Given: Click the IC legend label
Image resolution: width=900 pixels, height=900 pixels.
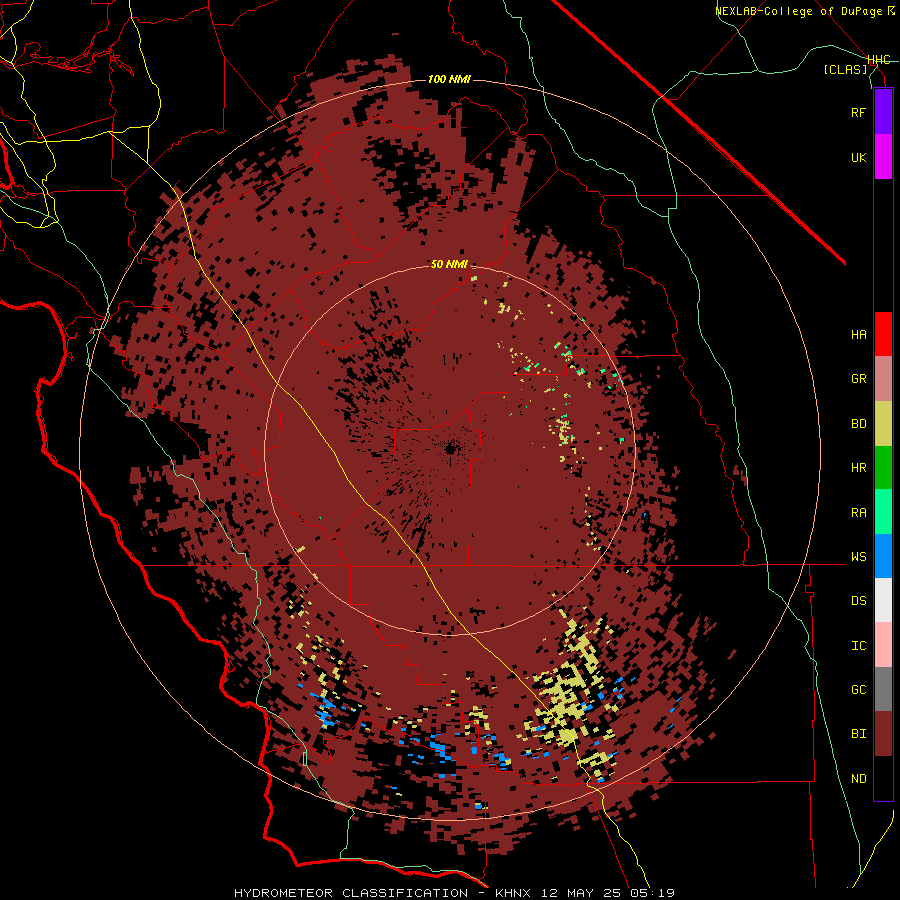Looking at the screenshot, I should tap(858, 646).
